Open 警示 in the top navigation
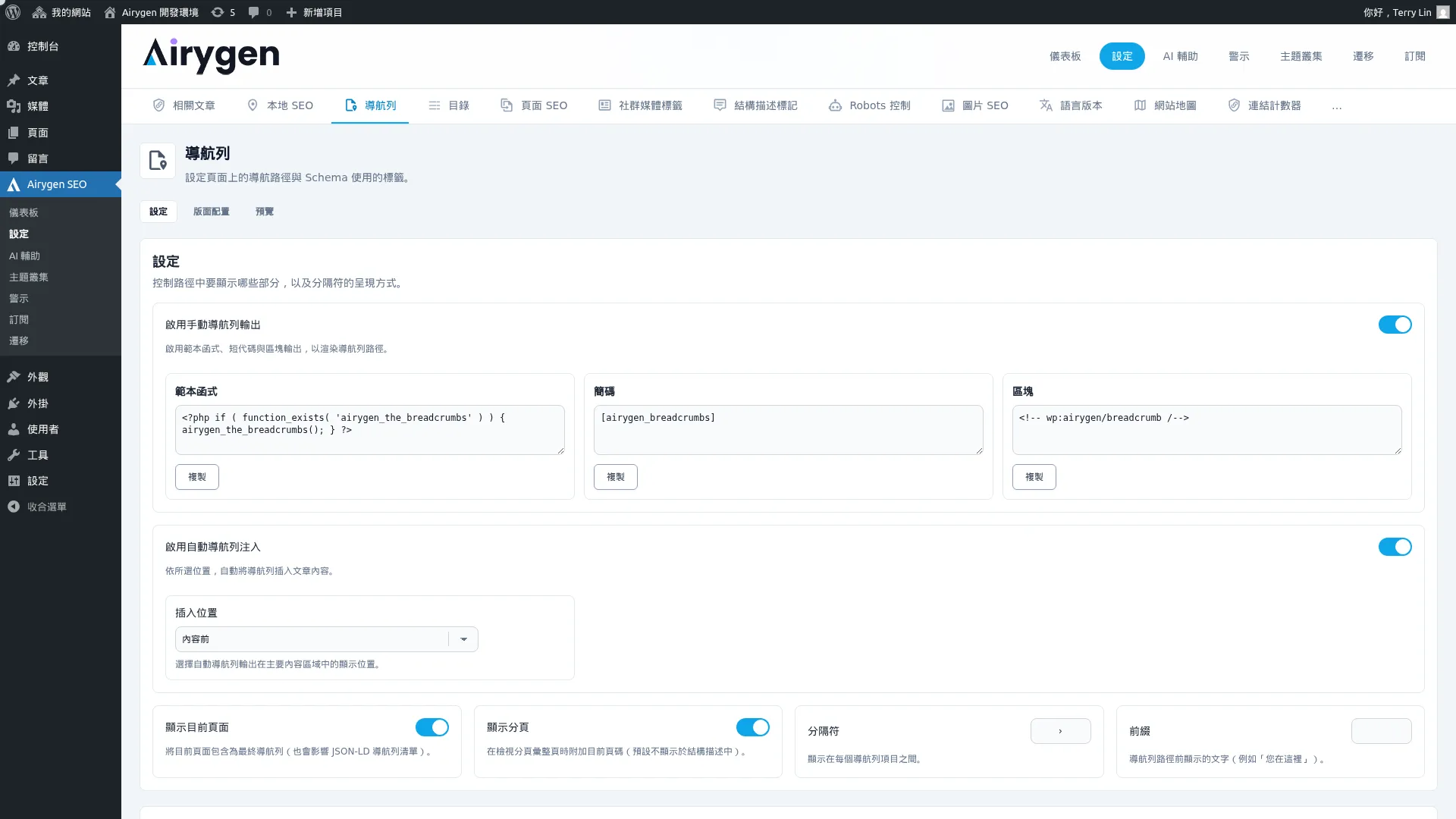Screen dimensions: 1456x819 pos(1238,56)
